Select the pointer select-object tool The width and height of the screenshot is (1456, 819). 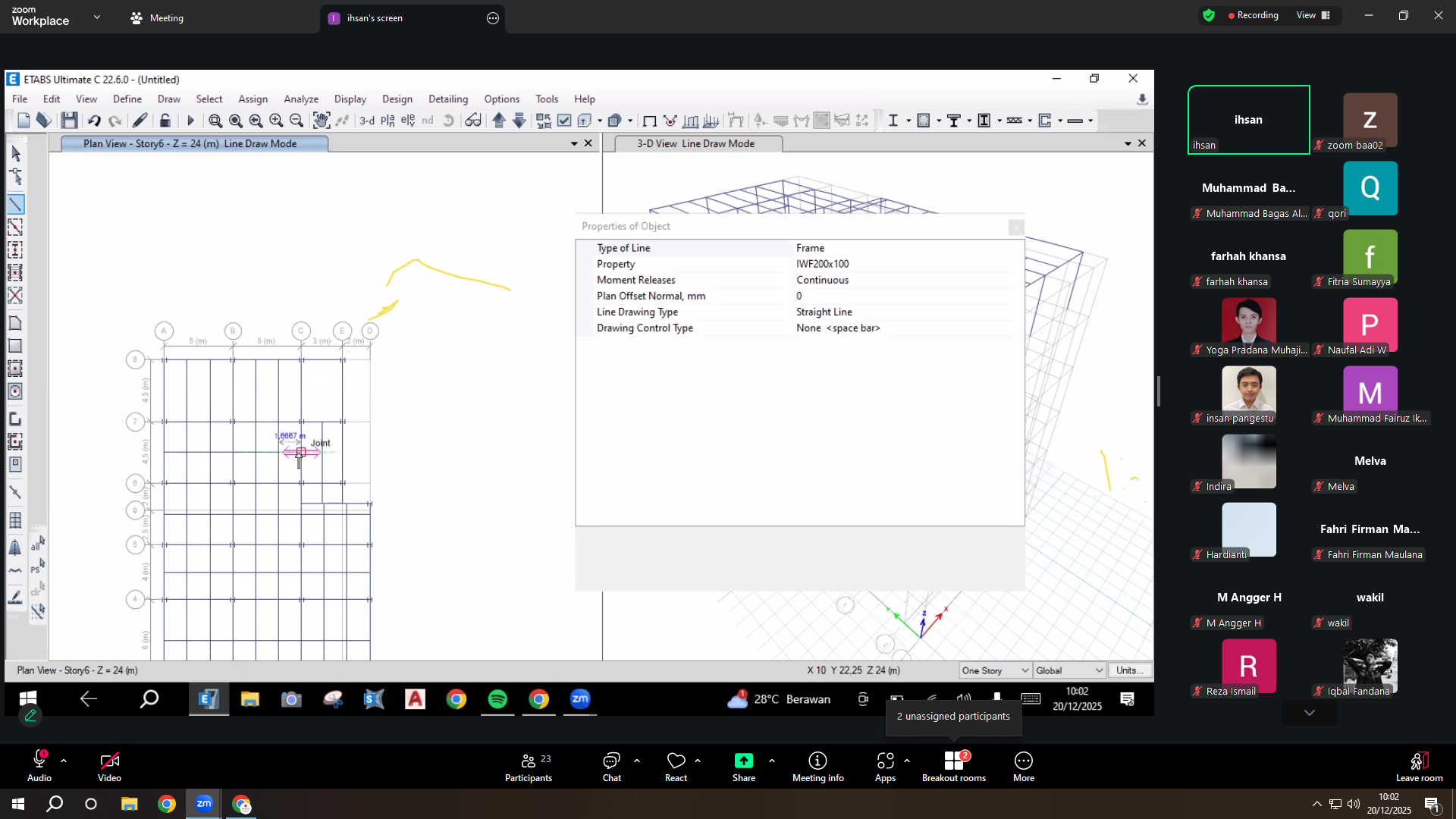click(16, 154)
